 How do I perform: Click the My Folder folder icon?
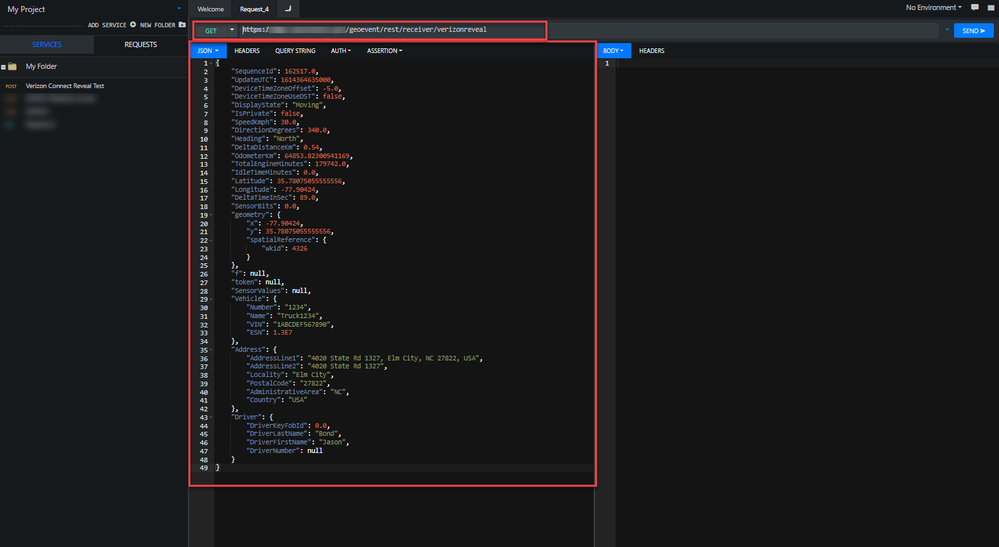pos(12,66)
